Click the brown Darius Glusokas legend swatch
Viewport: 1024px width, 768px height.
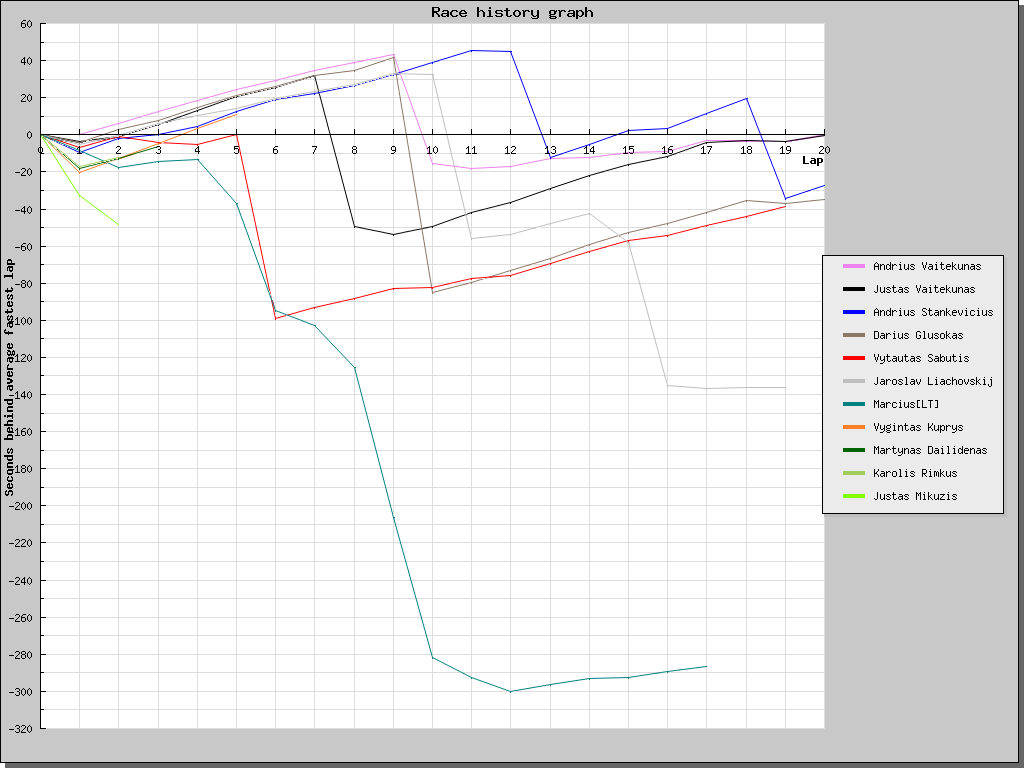854,335
